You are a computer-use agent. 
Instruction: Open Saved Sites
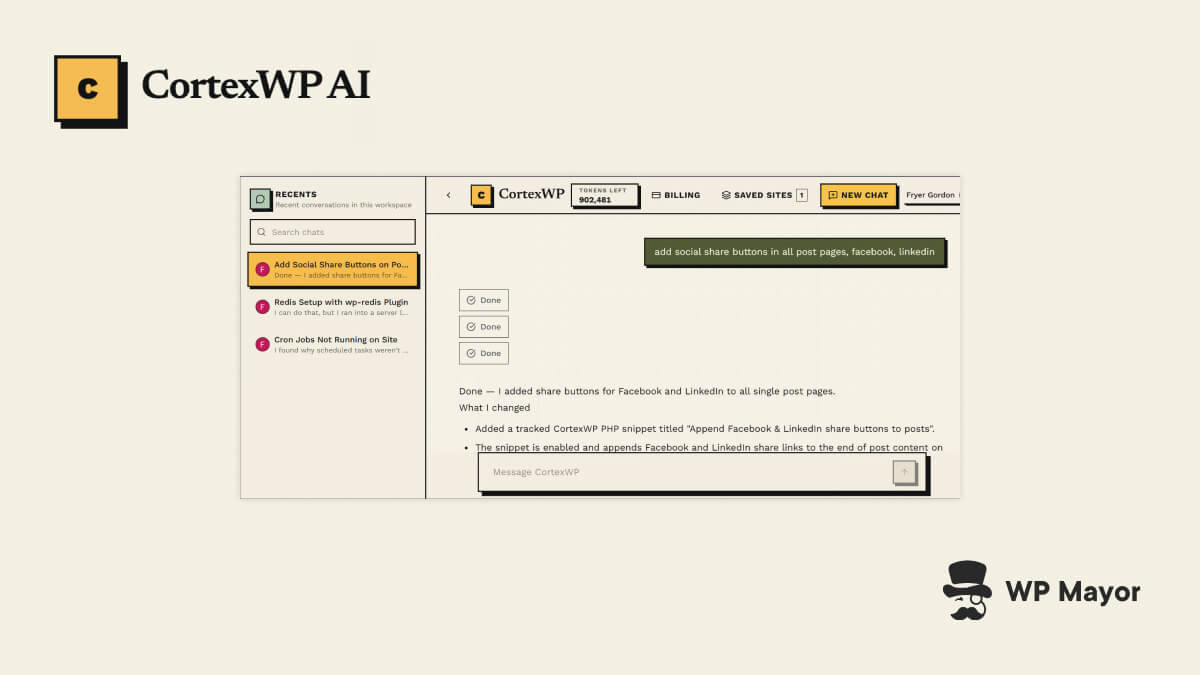coord(764,195)
